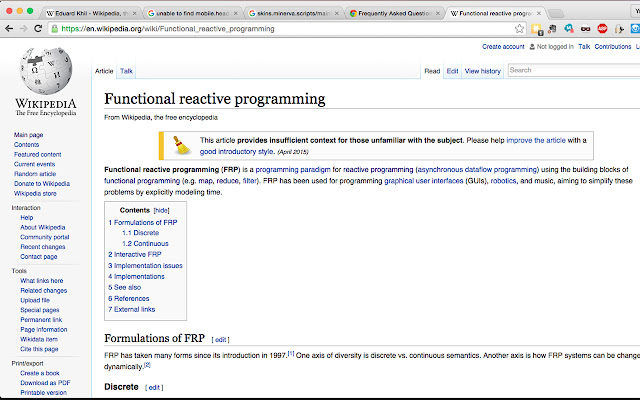The image size is (640, 400).
Task: Open the extension icon right of ABP
Action: (x=619, y=29)
